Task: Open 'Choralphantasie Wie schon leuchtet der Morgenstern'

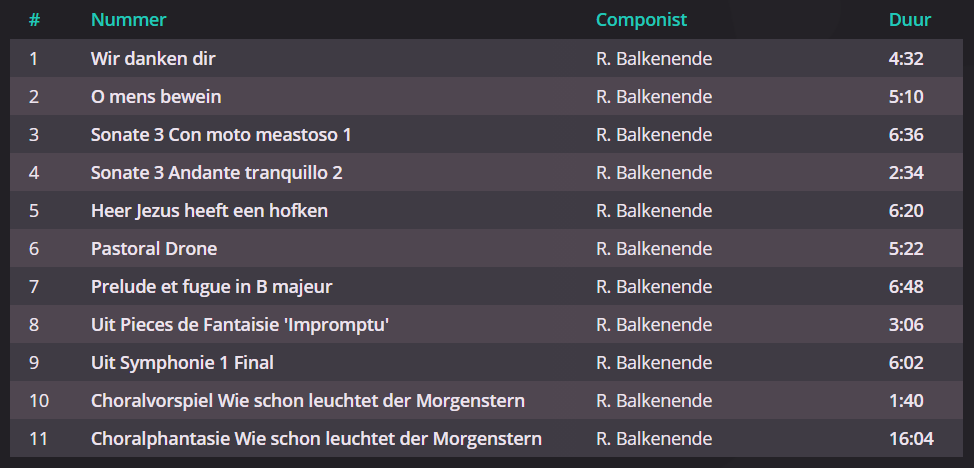Action: click(x=486, y=438)
